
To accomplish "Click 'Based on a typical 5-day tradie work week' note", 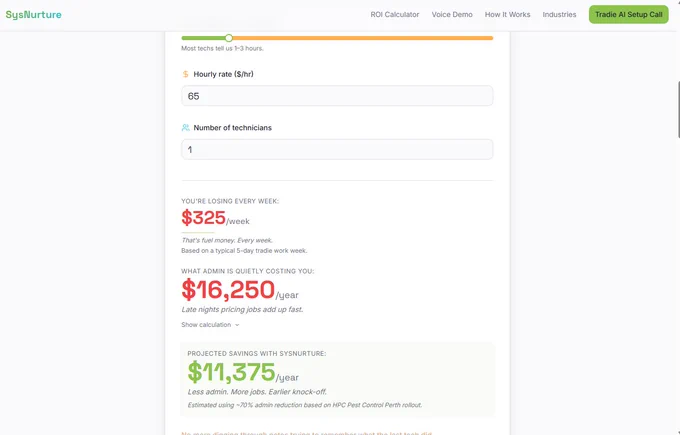I will pos(244,251).
